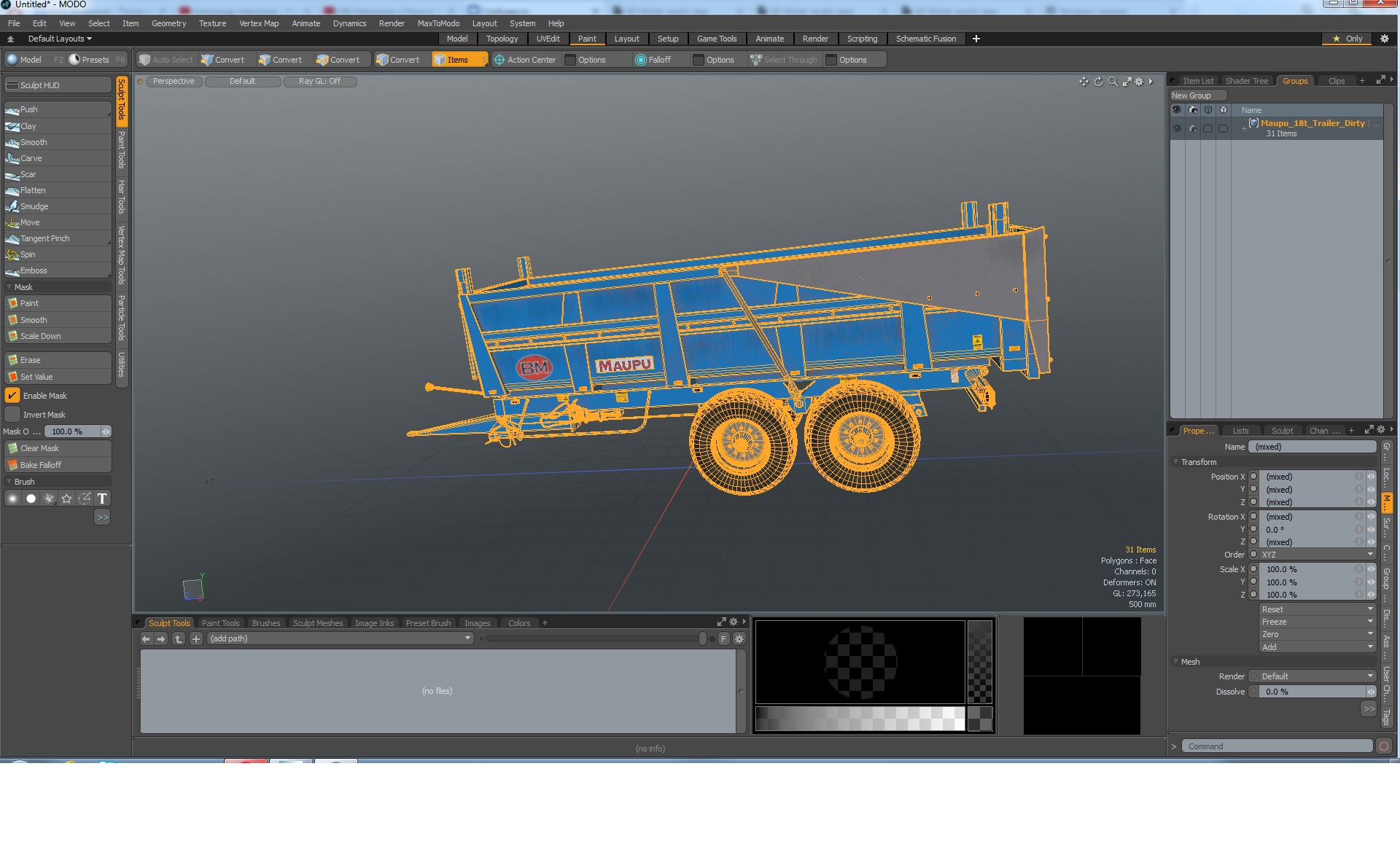Open the Render Default dropdown
Image resolution: width=1400 pixels, height=844 pixels.
pyautogui.click(x=1317, y=676)
